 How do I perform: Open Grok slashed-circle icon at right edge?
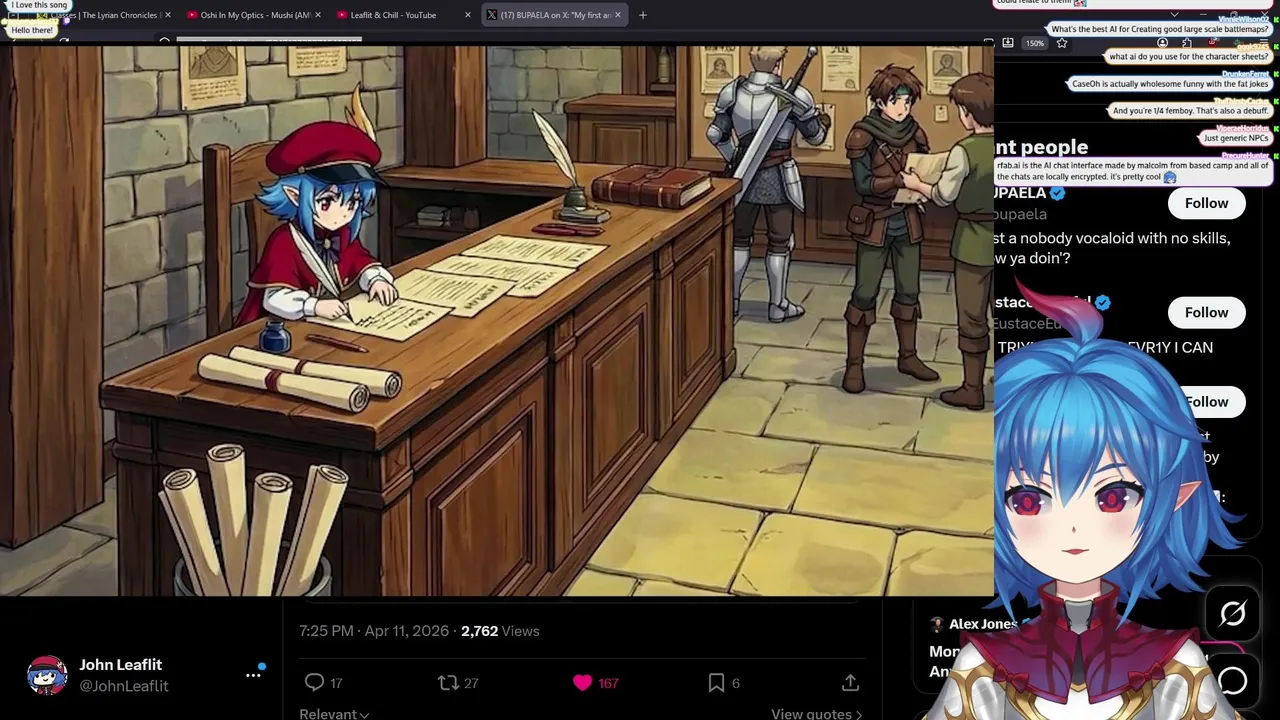pos(1232,613)
